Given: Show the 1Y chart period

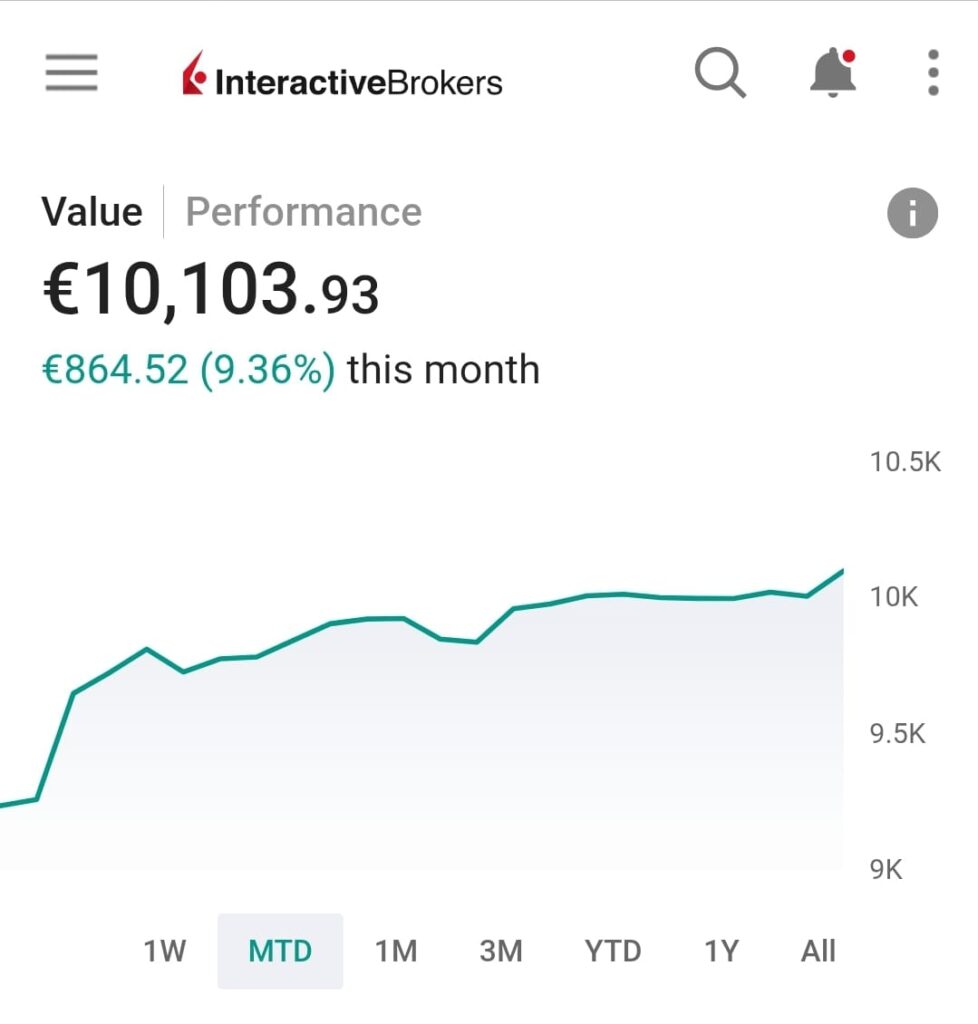Looking at the screenshot, I should coord(720,951).
